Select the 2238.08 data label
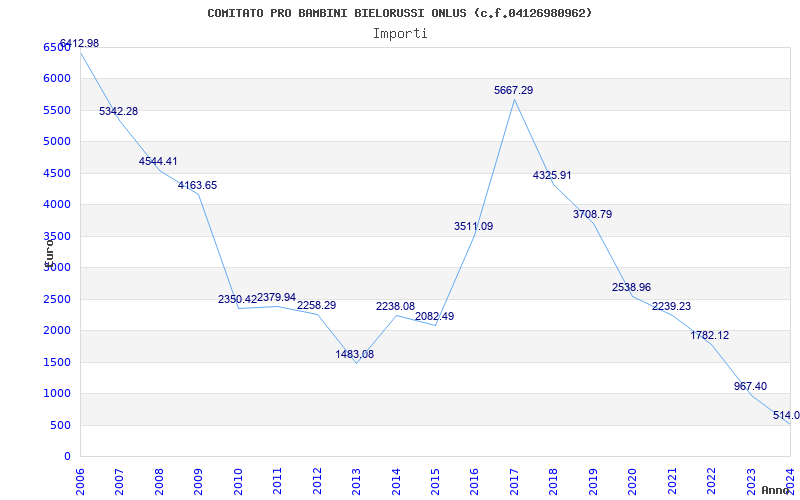Viewport: 800px width, 500px height. [395, 307]
